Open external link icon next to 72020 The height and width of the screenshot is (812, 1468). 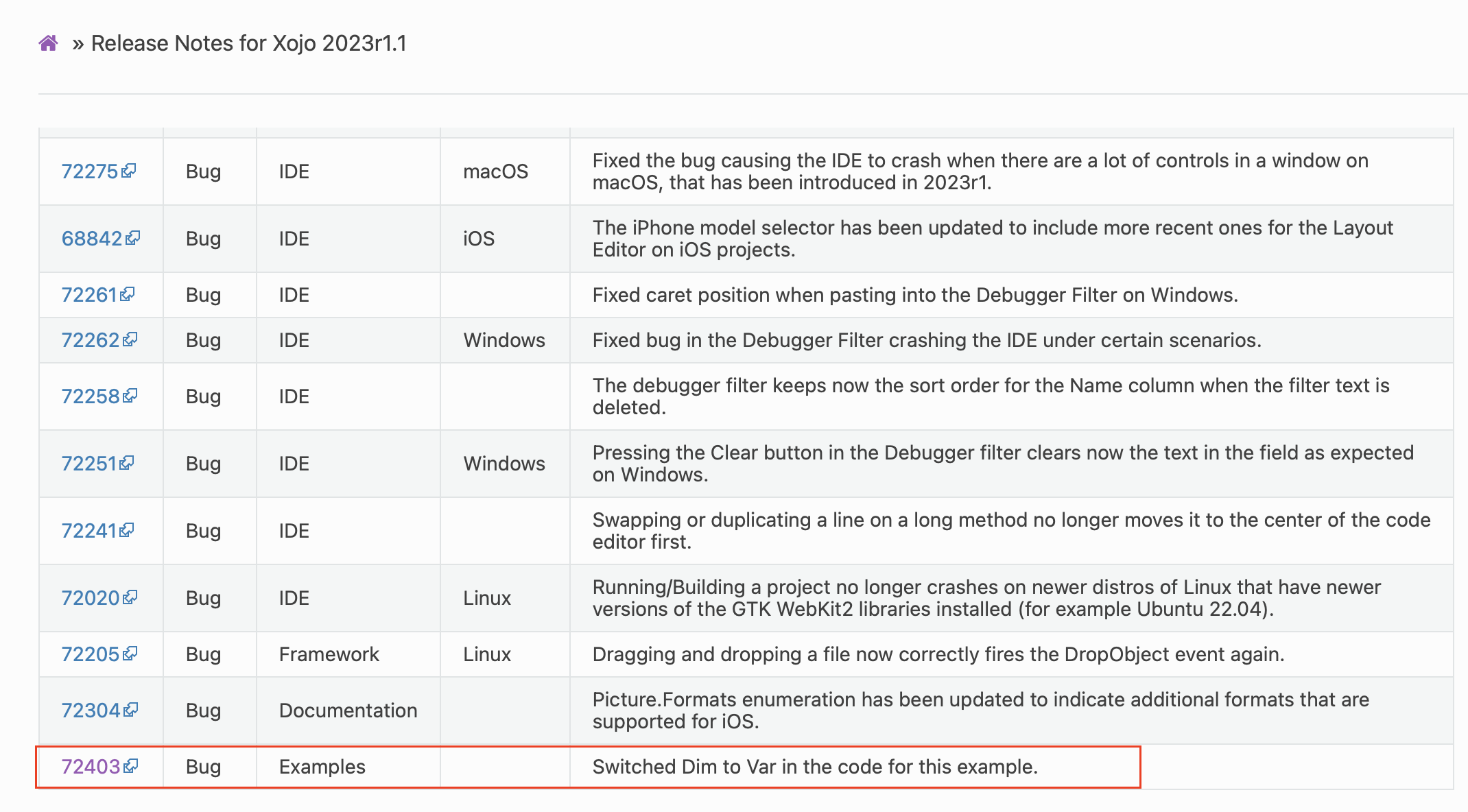click(x=130, y=597)
